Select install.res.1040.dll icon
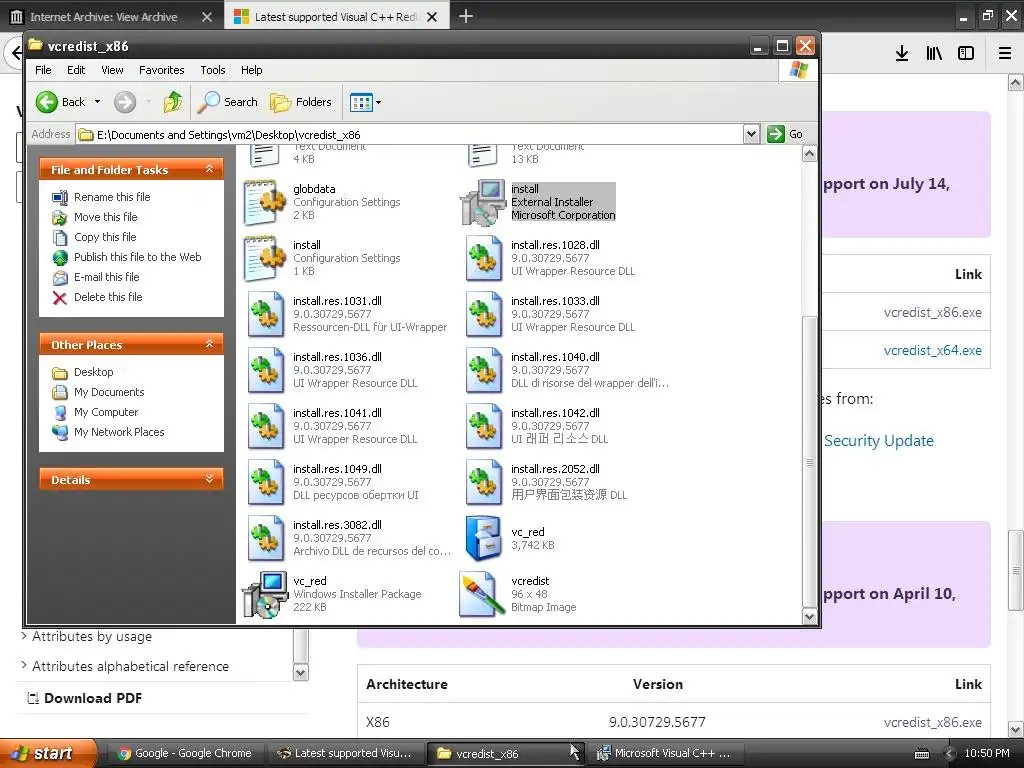The height and width of the screenshot is (768, 1024). tap(483, 370)
